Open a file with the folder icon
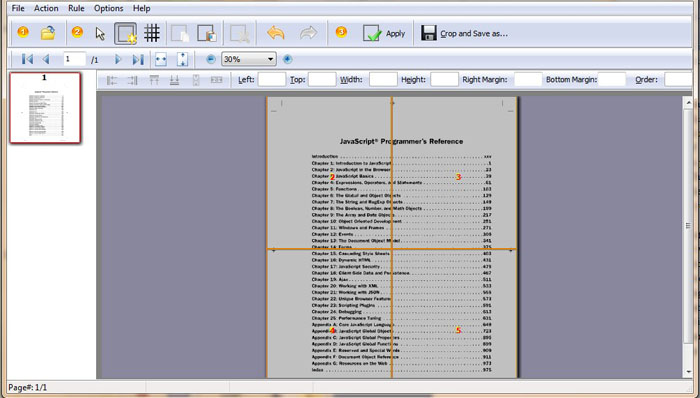The height and width of the screenshot is (398, 700). [x=48, y=33]
